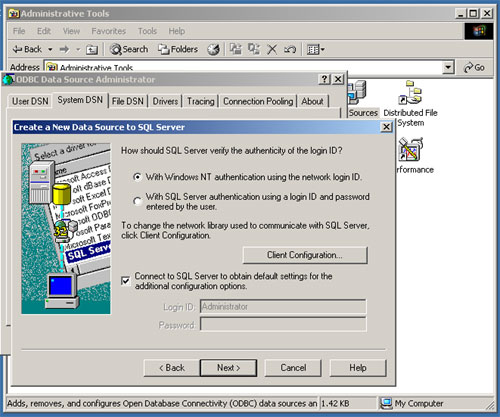
Task: Toggle the Folders pane button
Action: tap(178, 49)
